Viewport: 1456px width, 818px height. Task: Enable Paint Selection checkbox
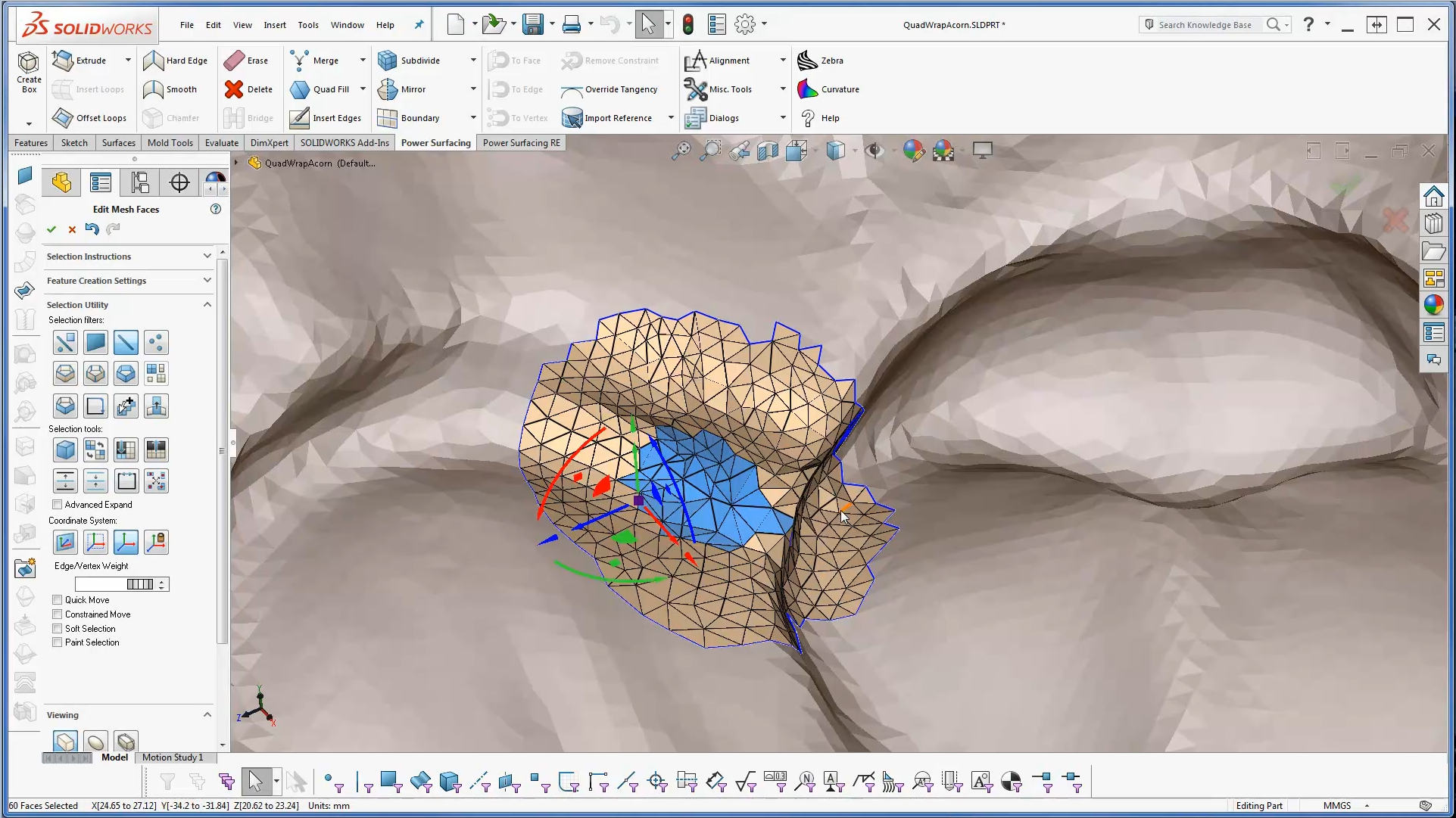click(57, 642)
